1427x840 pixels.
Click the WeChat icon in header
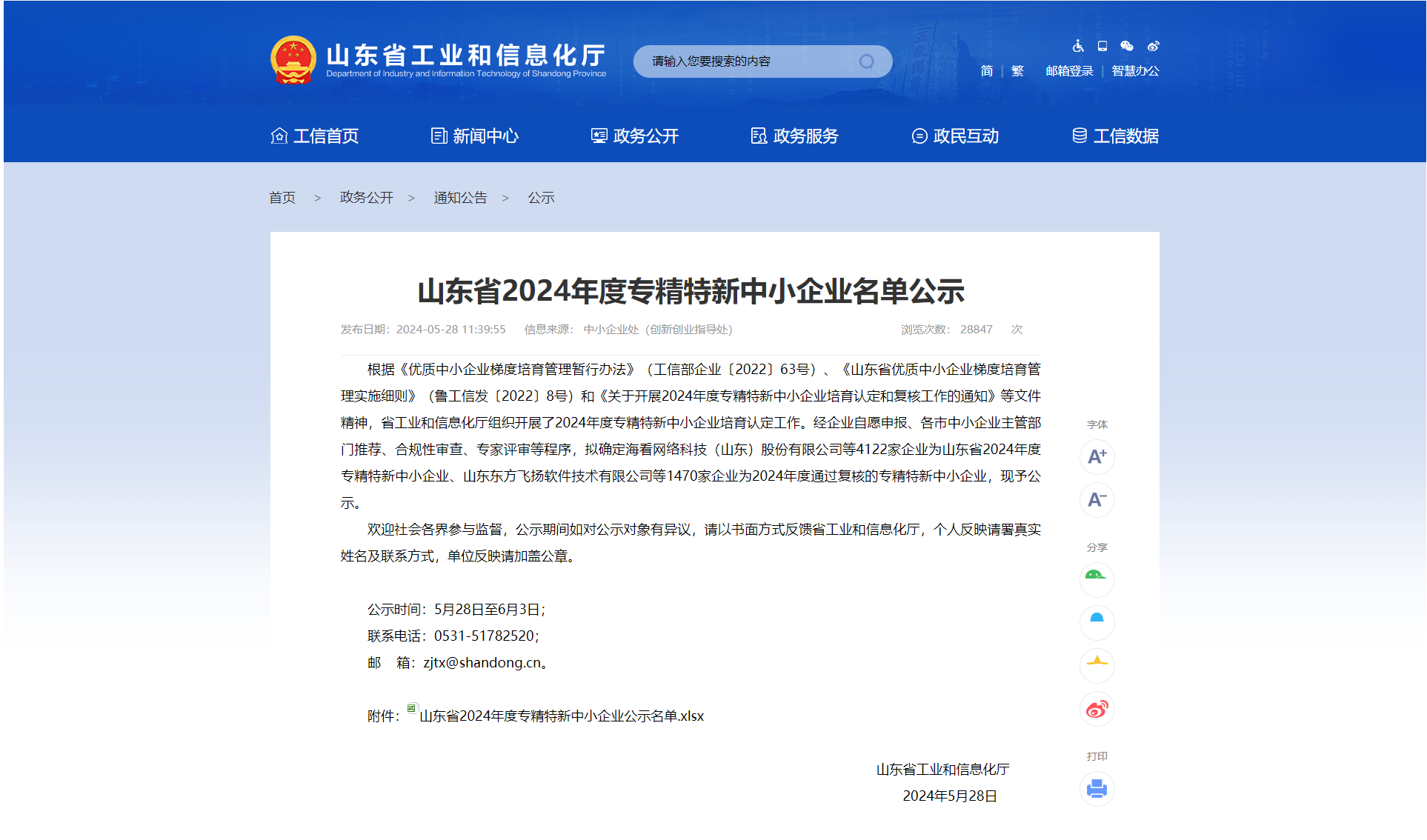(x=1127, y=46)
